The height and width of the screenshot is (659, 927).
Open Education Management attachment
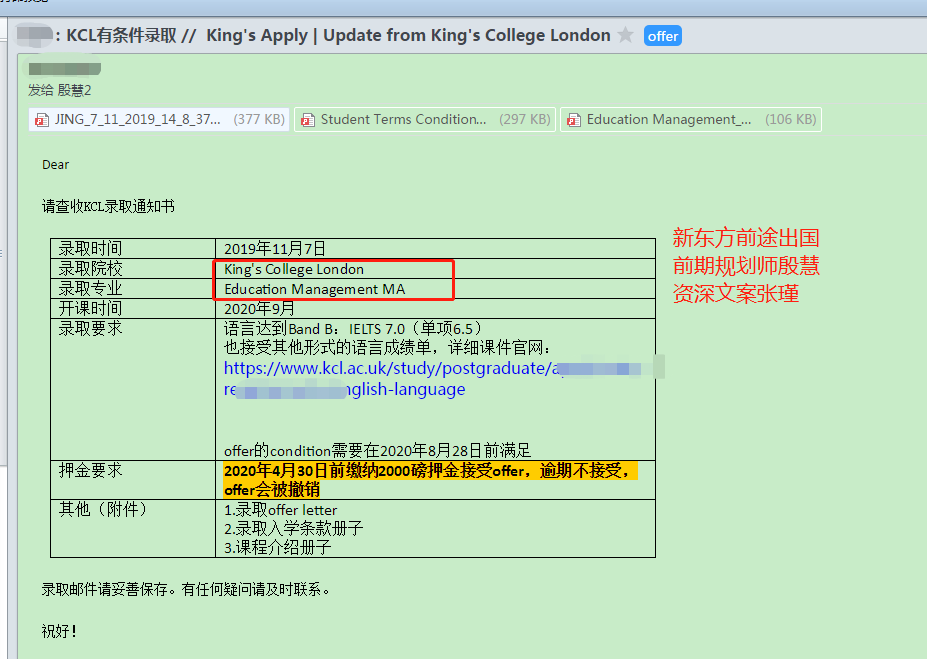(x=668, y=120)
